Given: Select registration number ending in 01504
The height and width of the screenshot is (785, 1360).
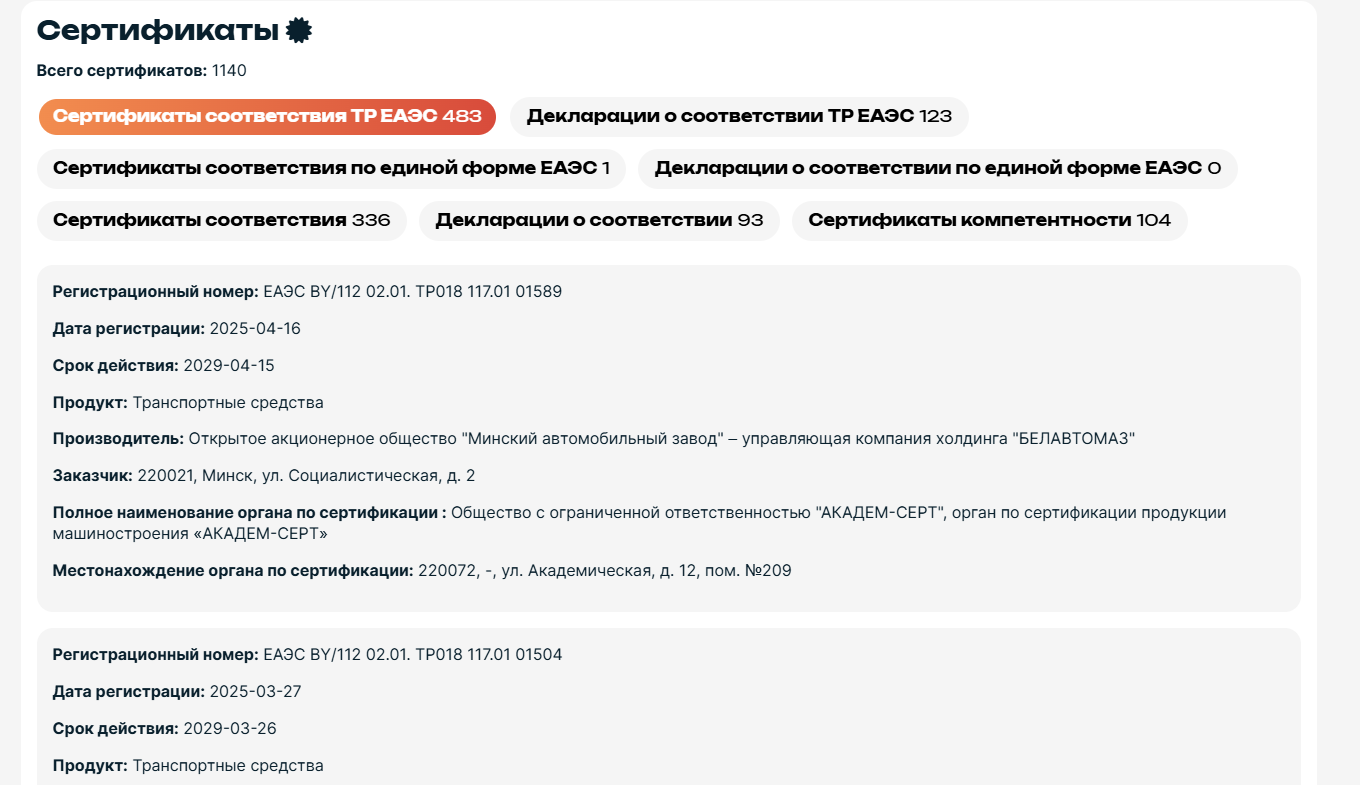Looking at the screenshot, I should click(x=412, y=655).
